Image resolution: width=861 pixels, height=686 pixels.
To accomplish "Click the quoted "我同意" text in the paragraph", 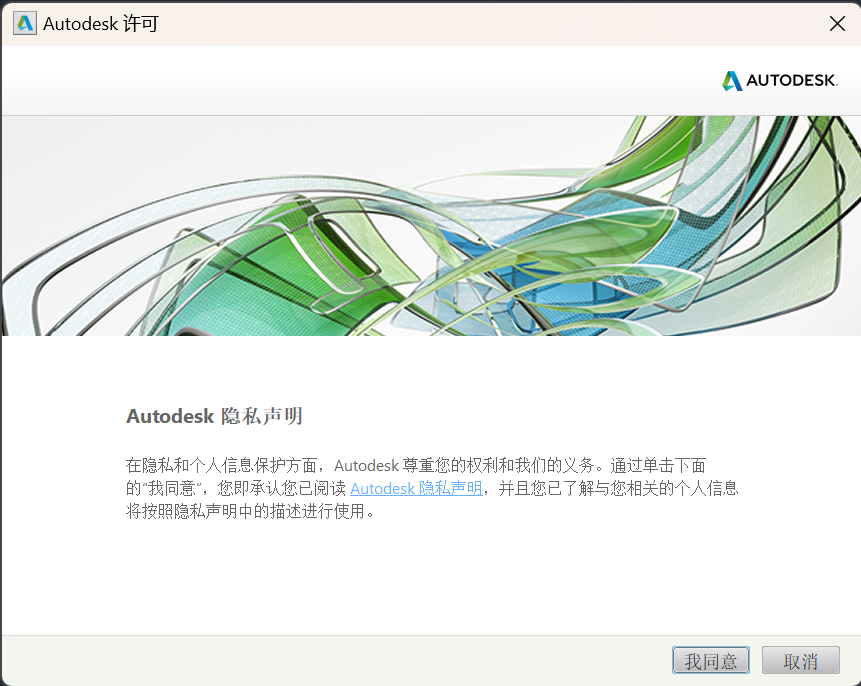I will [175, 489].
